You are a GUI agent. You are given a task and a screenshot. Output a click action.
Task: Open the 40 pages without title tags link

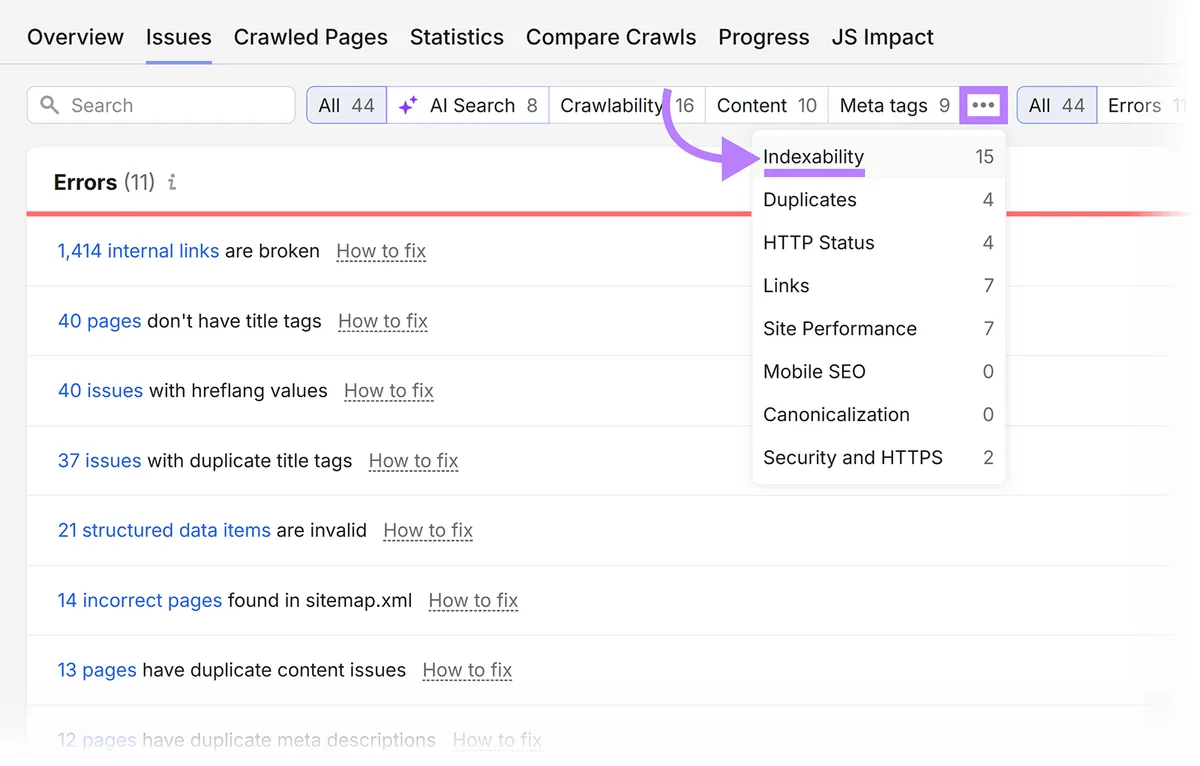pos(99,321)
